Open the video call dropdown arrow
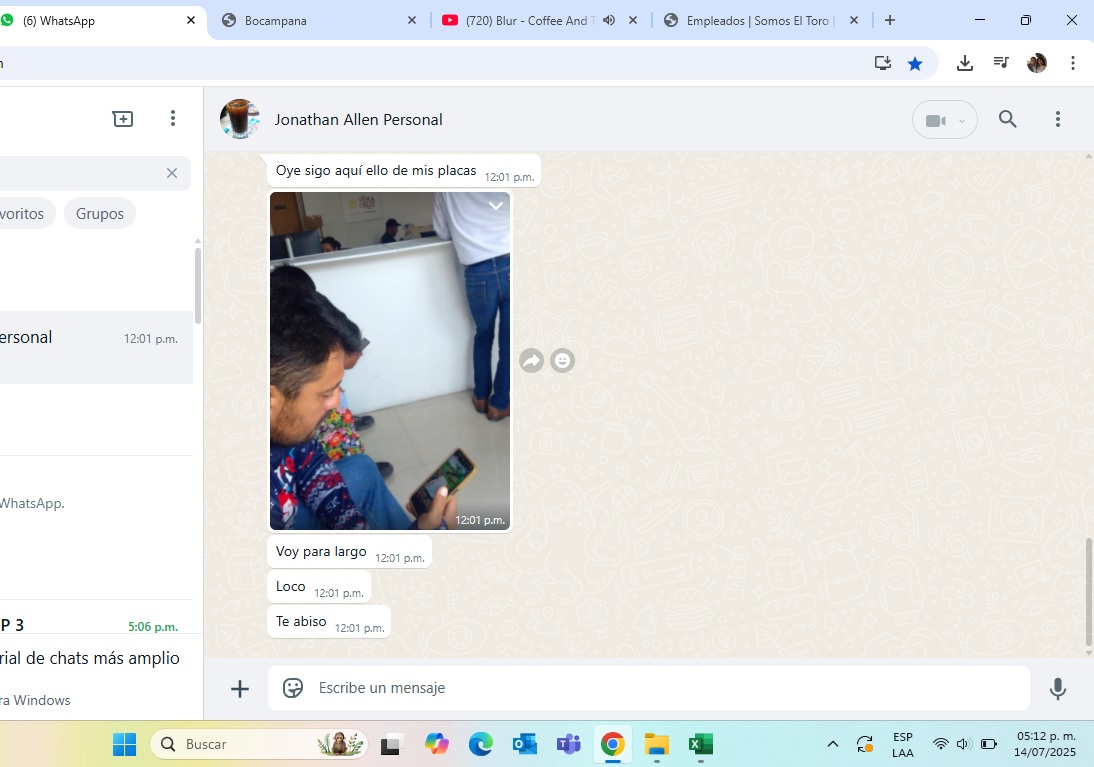The height and width of the screenshot is (767, 1094). 962,121
